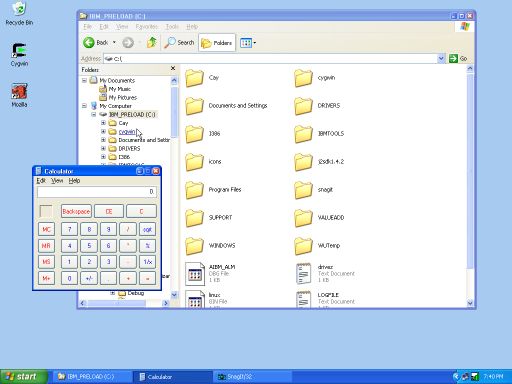Close the Folders pane
The width and height of the screenshot is (512, 384).
[173, 68]
